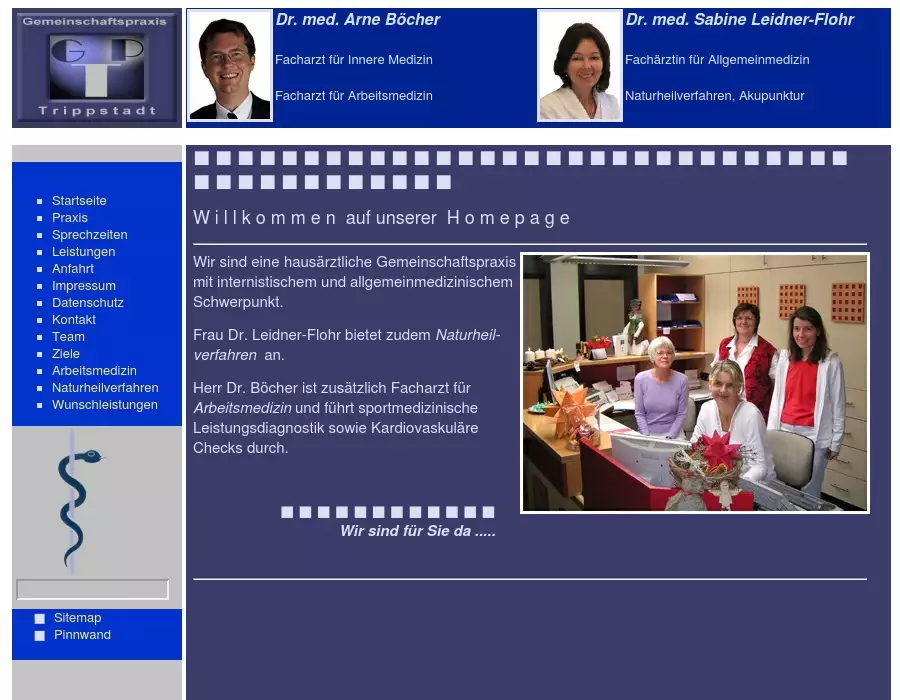Viewport: 900px width, 700px height.
Task: Open Sprechzeiten in the sidebar
Action: point(90,235)
